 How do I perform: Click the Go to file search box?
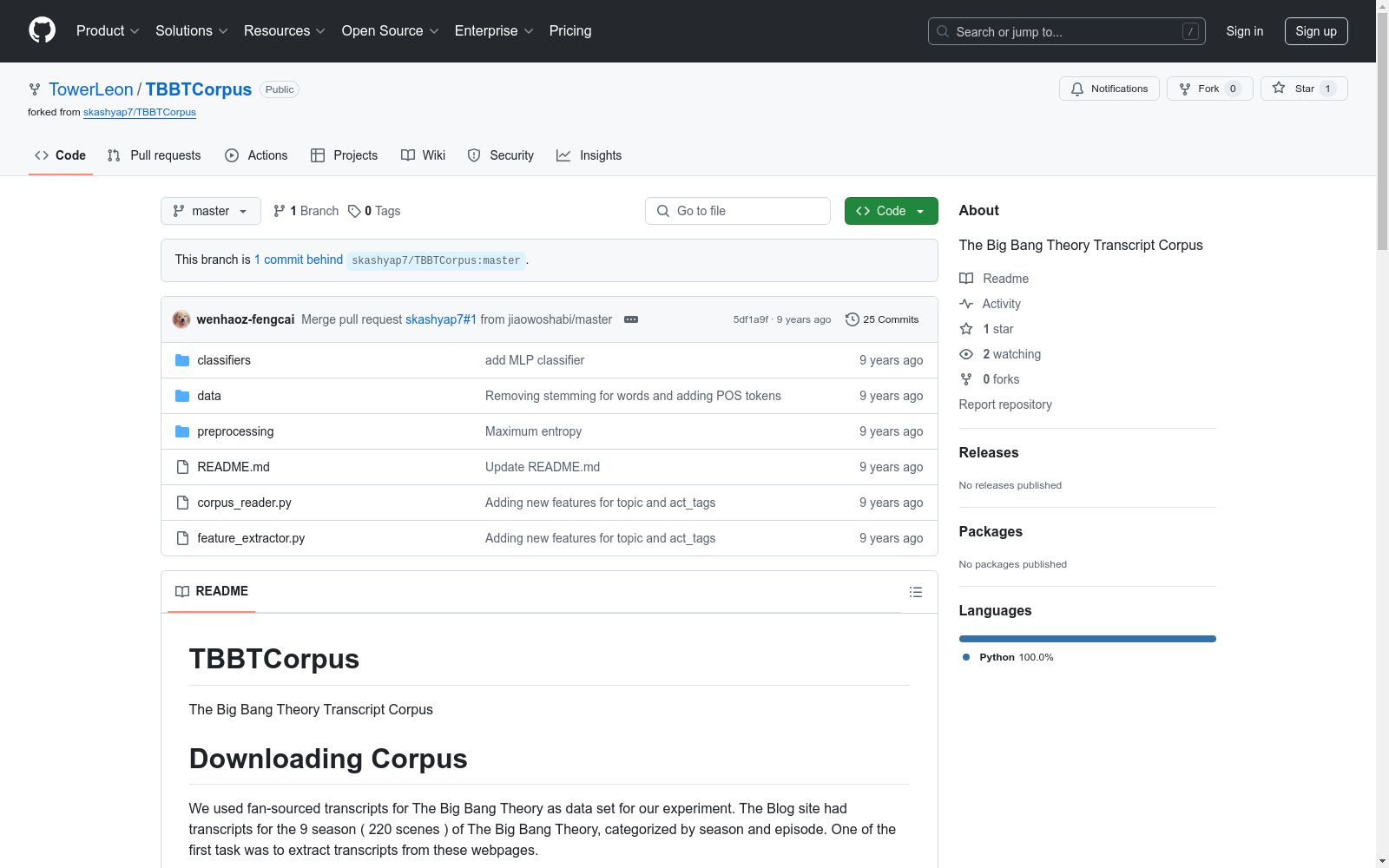tap(738, 211)
